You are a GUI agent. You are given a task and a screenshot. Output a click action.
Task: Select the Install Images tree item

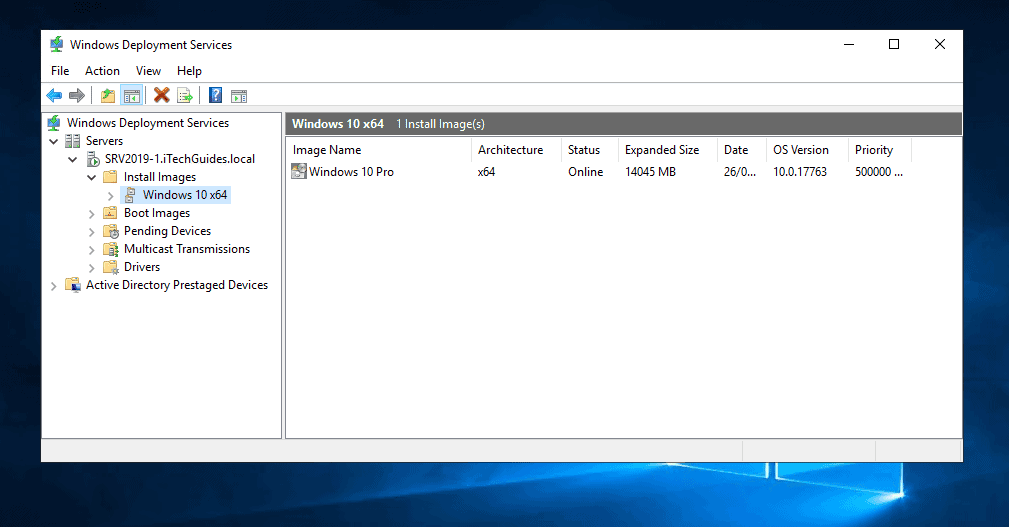160,177
